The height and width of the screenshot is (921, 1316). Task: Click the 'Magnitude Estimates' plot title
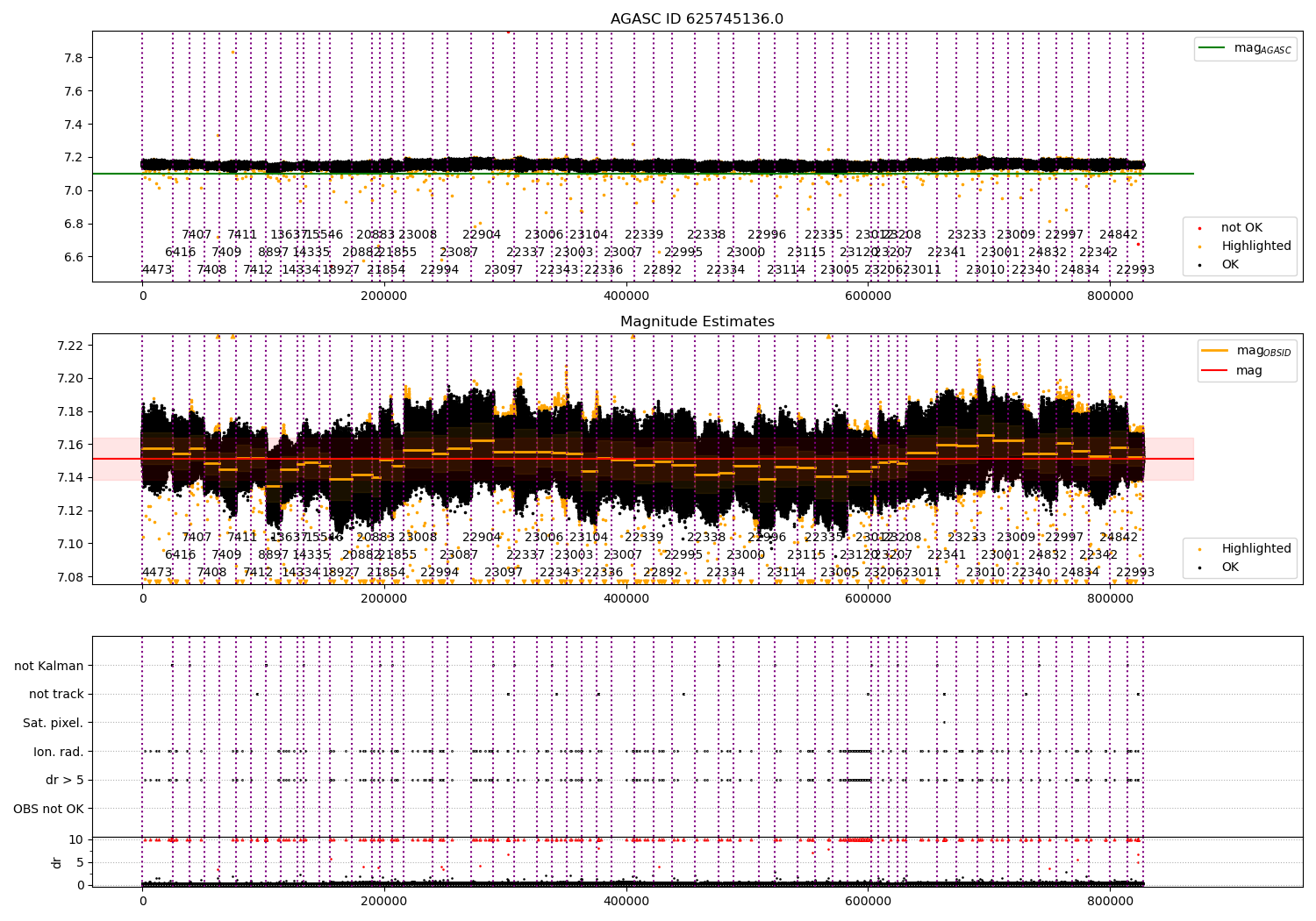(697, 322)
